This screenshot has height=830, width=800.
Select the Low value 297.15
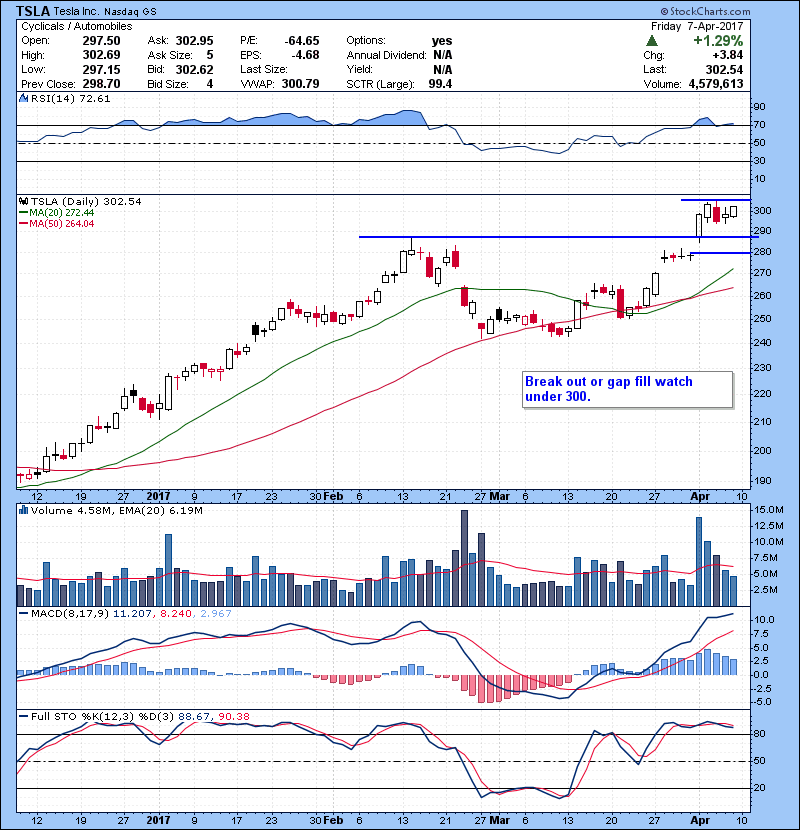coord(101,70)
